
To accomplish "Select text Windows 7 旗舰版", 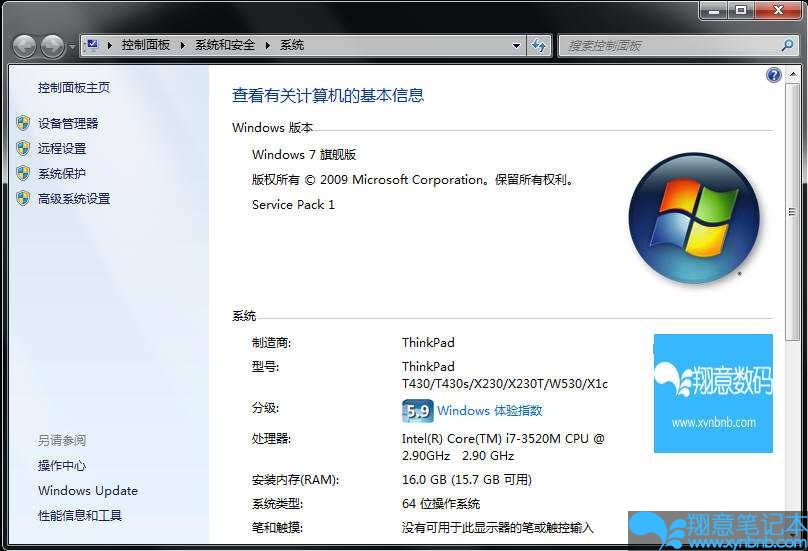I will (304, 155).
